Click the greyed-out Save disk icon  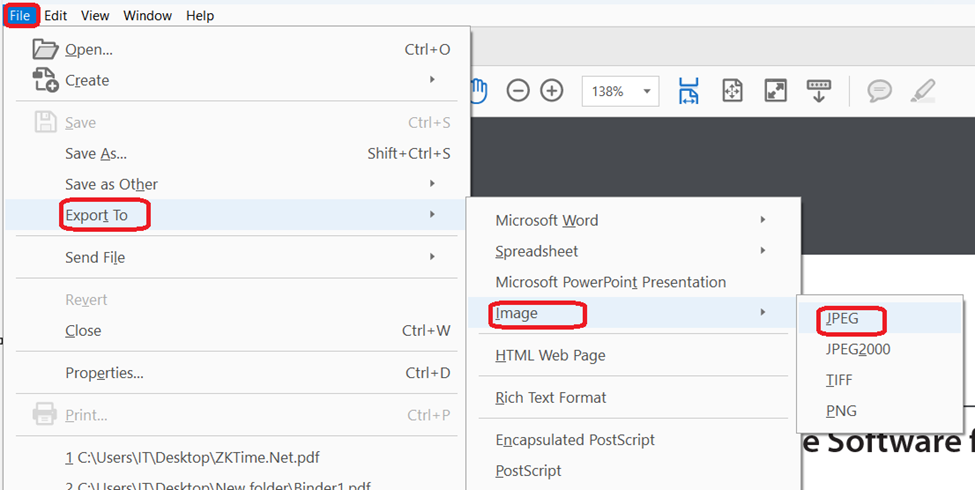[45, 122]
